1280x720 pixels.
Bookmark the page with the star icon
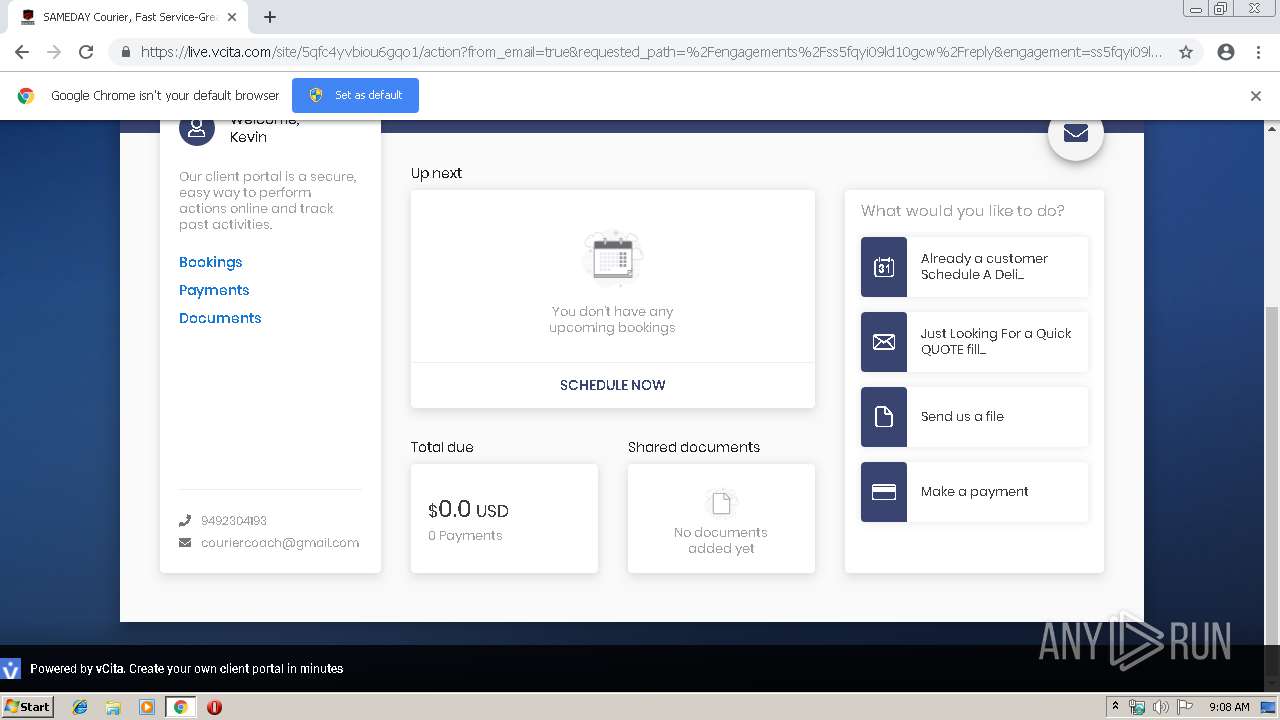click(1186, 52)
